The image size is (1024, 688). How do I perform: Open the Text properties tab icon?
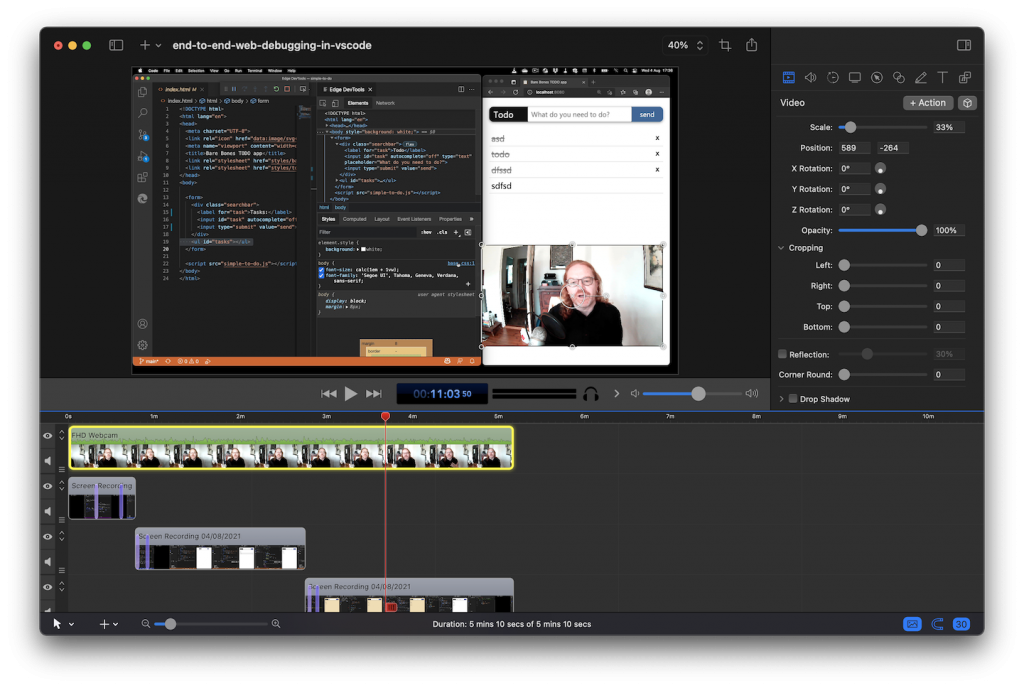[942, 78]
